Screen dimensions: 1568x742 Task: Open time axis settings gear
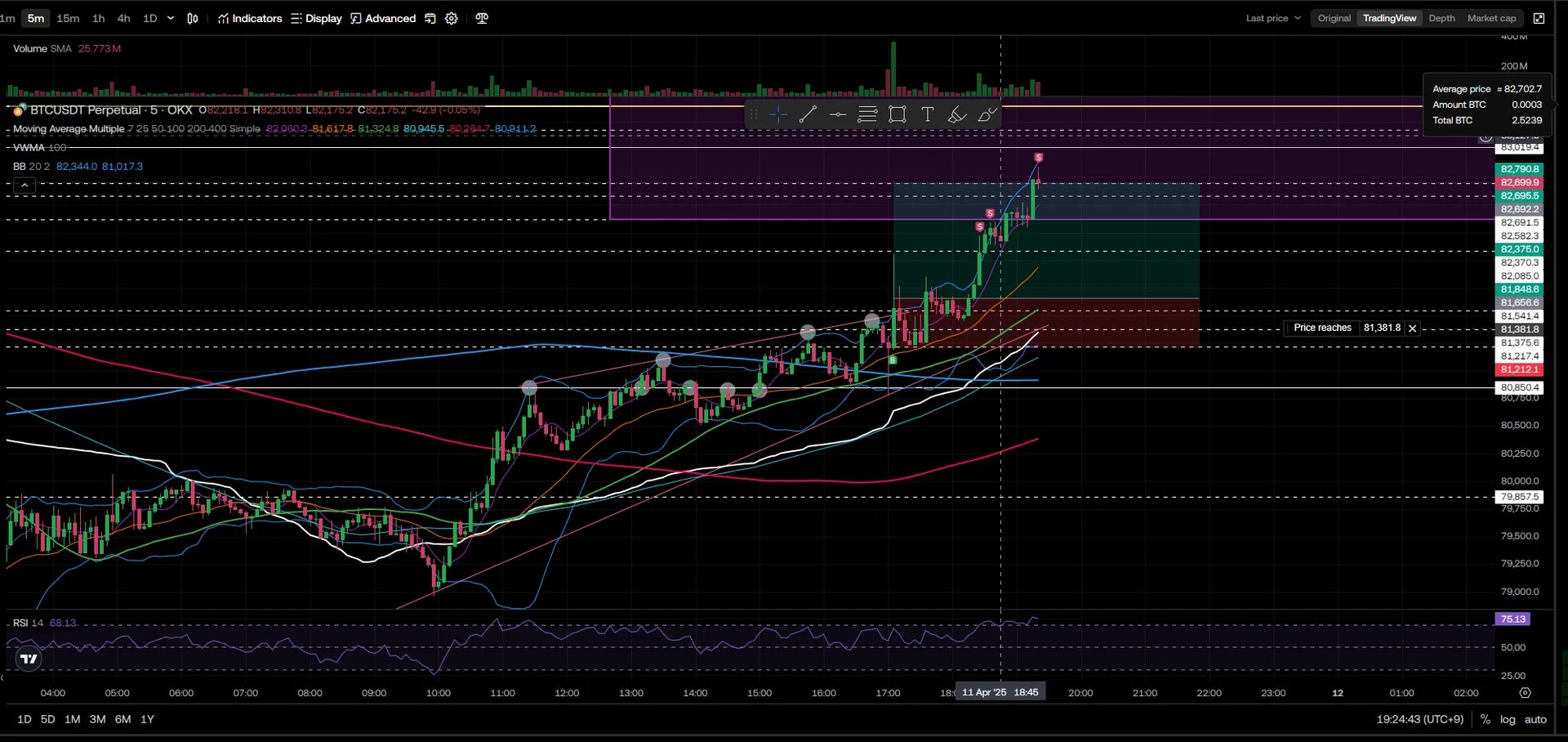1525,693
